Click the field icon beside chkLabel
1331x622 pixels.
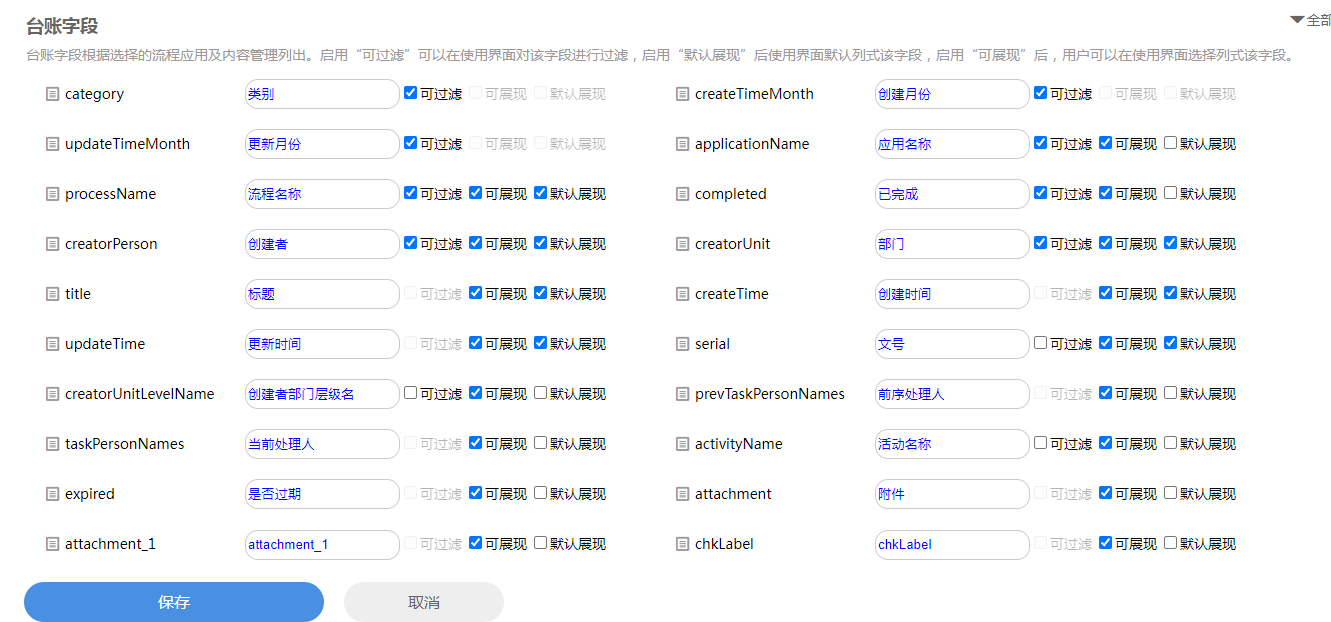tap(683, 544)
